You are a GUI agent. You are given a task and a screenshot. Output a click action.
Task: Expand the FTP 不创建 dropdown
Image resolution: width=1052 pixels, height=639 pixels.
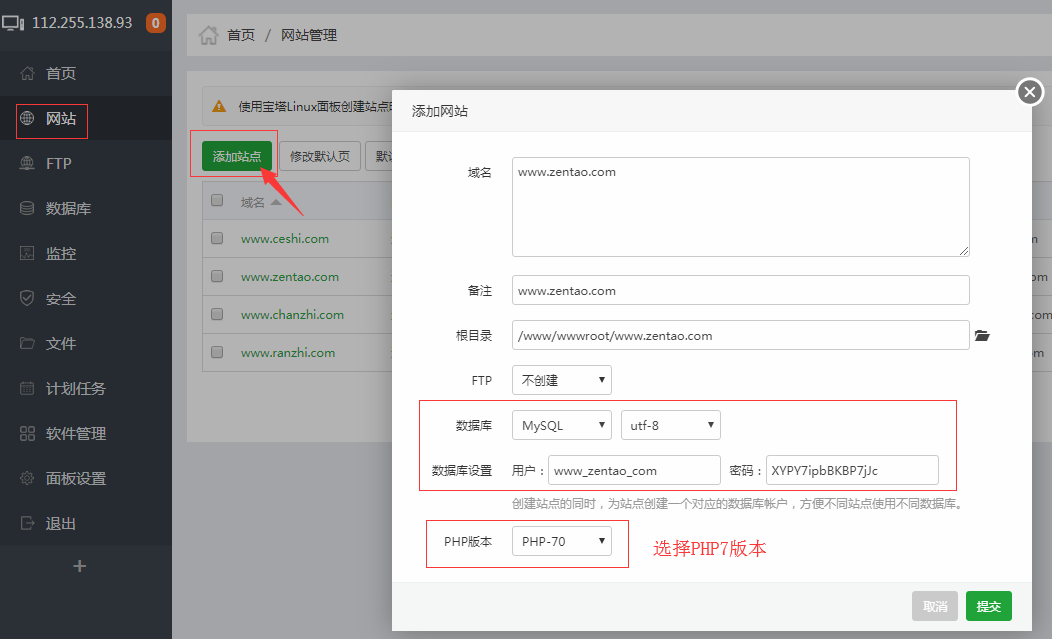pos(561,380)
